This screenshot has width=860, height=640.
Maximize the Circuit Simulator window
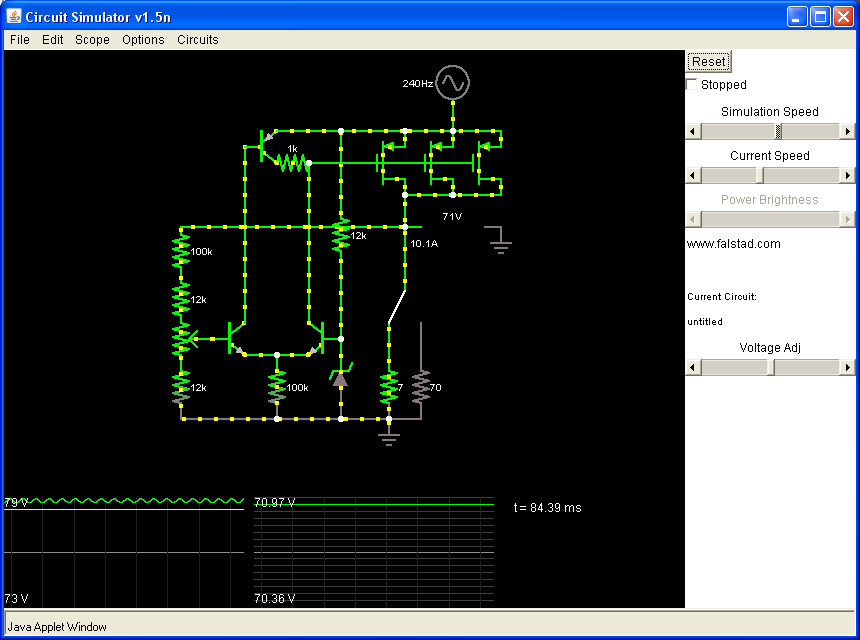[821, 16]
